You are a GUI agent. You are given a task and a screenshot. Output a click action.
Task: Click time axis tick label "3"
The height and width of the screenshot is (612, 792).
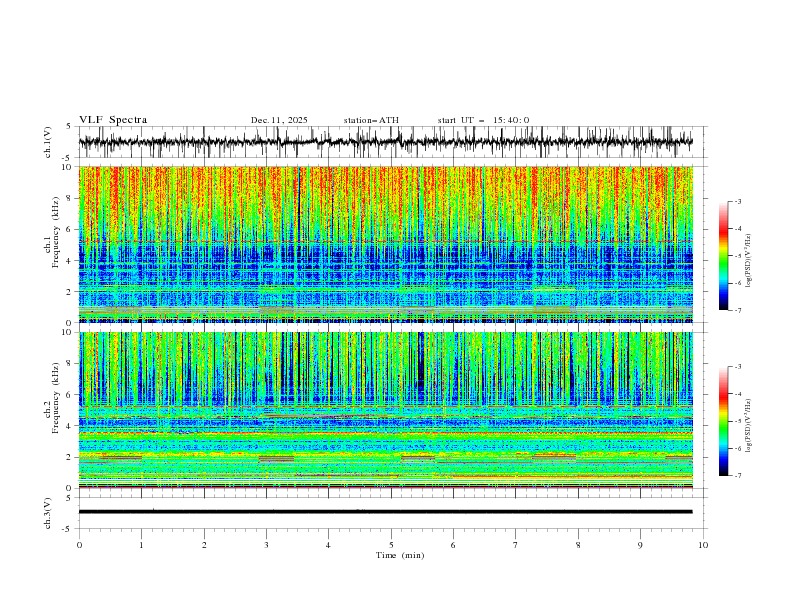point(266,545)
